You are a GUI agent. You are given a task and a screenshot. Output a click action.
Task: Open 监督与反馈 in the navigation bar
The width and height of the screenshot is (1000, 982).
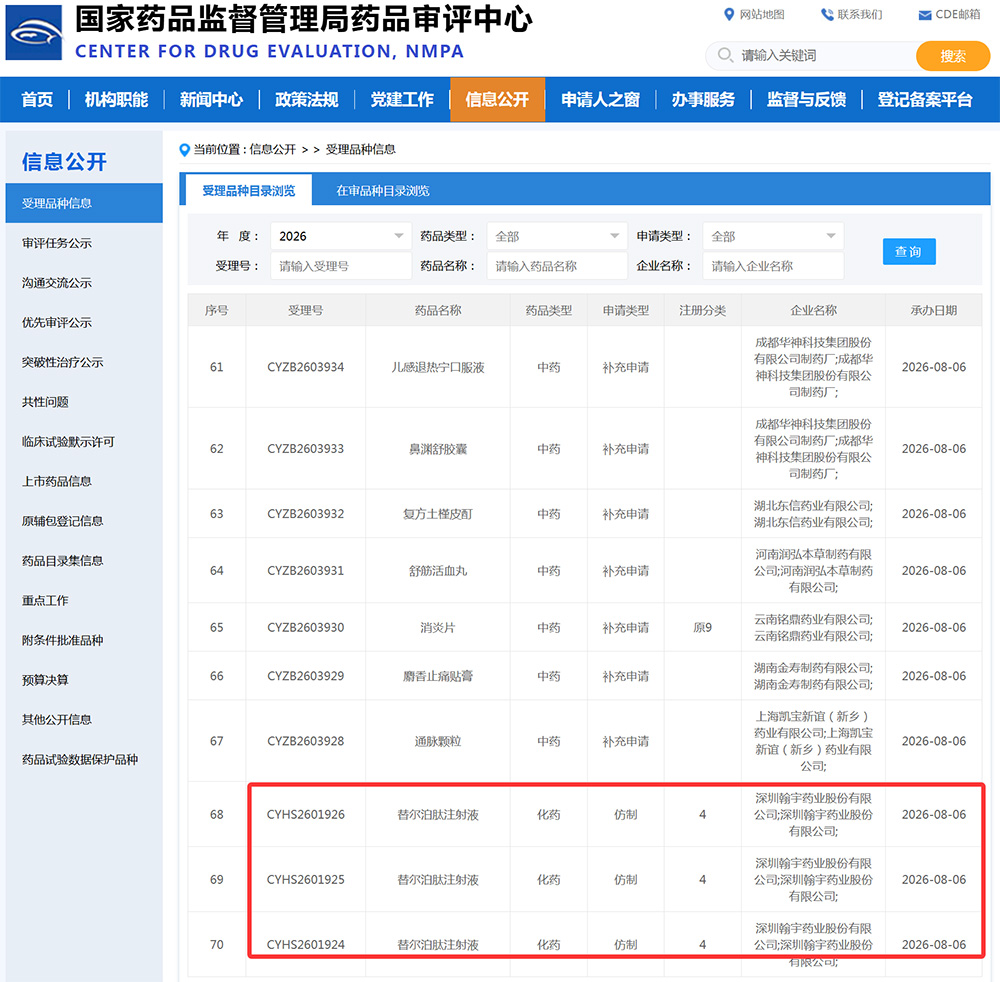[806, 99]
